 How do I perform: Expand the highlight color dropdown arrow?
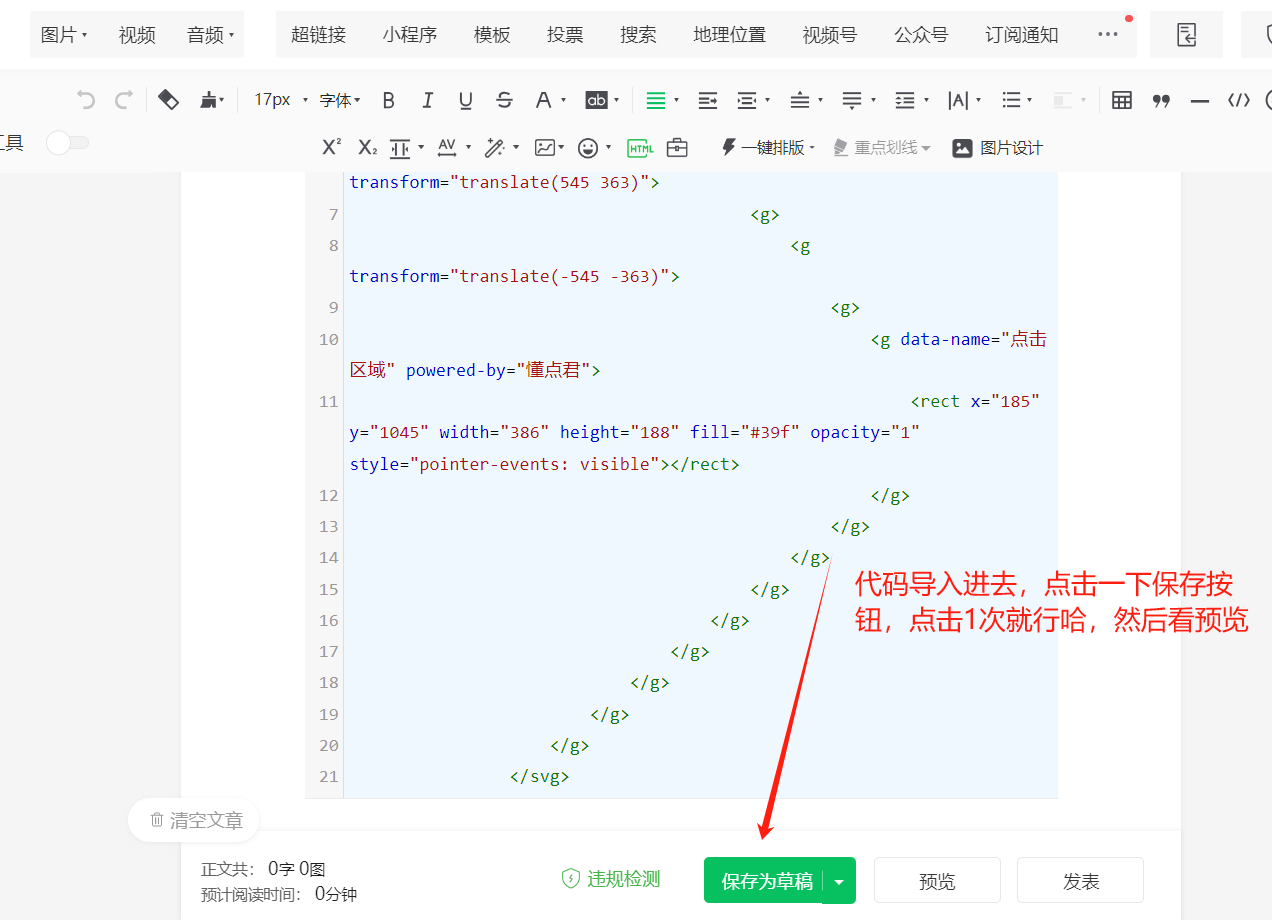(616, 100)
